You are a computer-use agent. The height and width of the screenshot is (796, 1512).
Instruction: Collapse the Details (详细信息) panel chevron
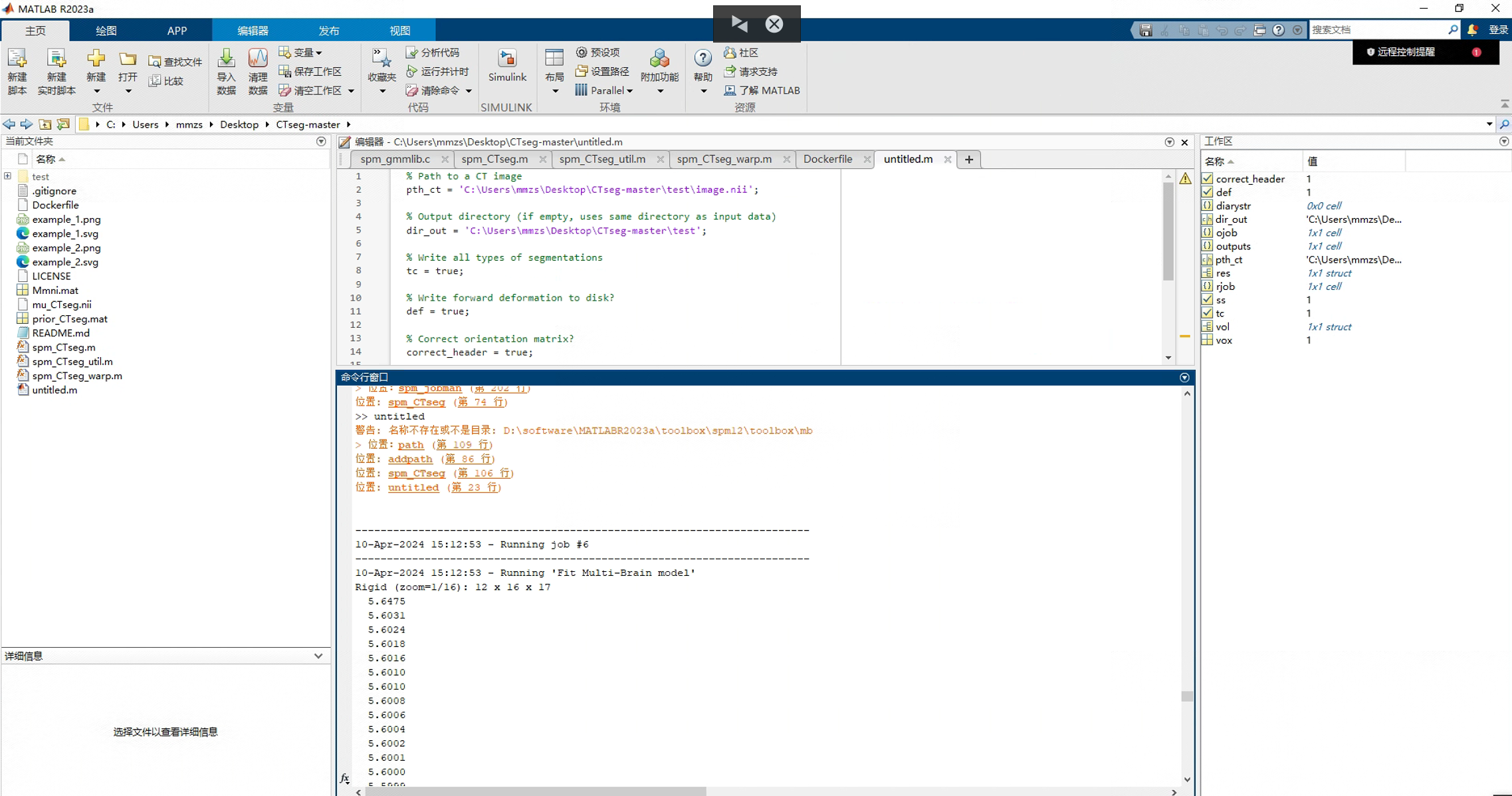[x=318, y=656]
